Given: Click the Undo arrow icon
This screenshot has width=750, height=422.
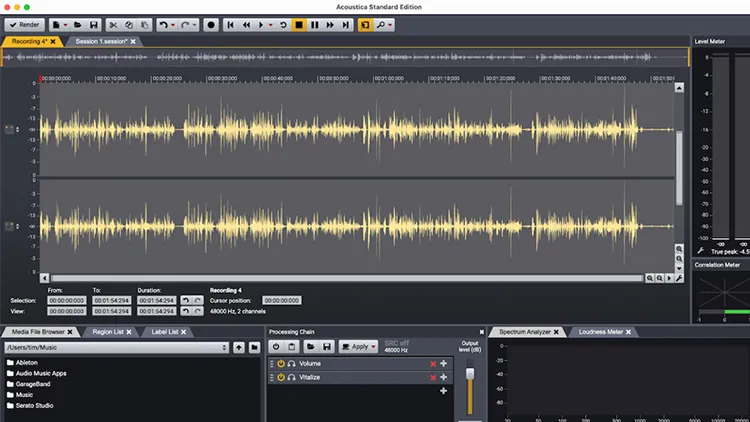Looking at the screenshot, I should tap(163, 24).
